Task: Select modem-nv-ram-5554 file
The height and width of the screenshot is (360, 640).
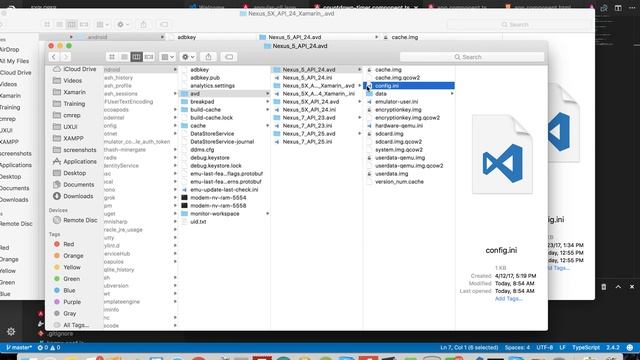Action: click(x=218, y=198)
